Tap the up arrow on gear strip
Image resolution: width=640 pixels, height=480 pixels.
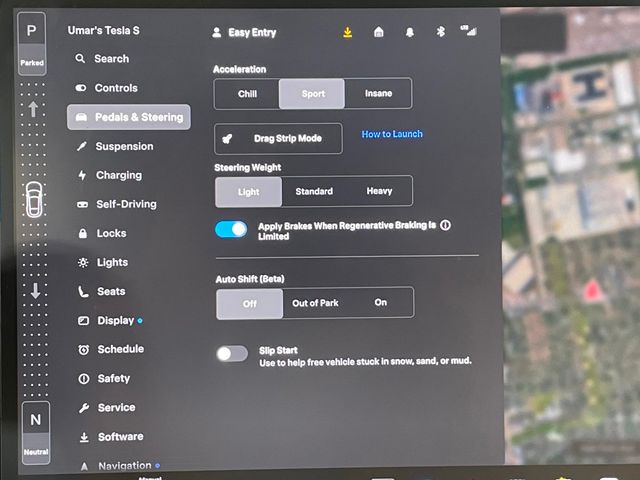tap(33, 109)
